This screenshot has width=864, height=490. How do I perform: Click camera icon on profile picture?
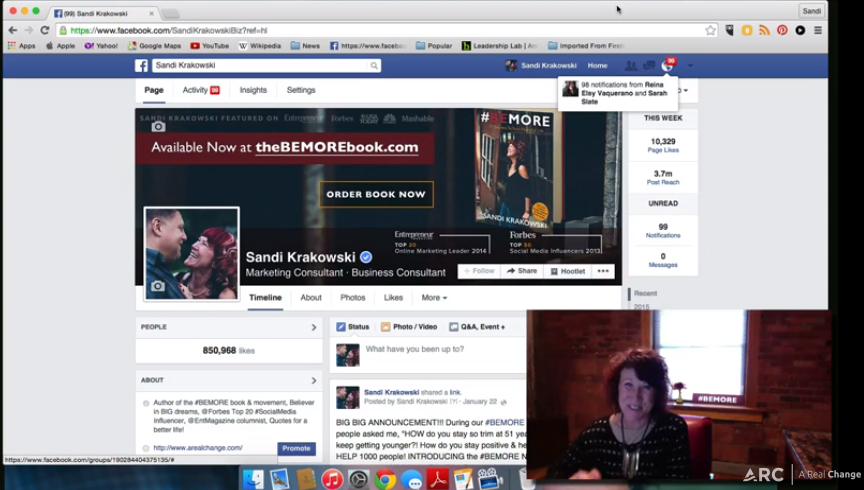(x=158, y=286)
